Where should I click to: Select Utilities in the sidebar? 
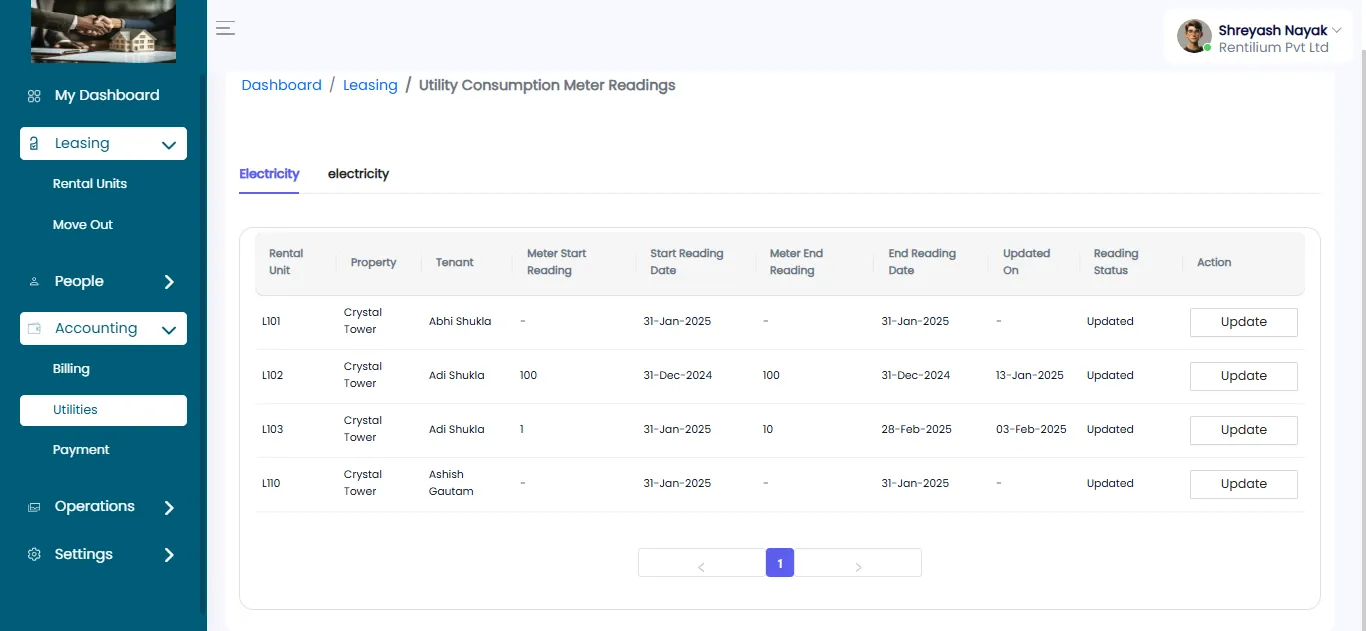click(x=103, y=410)
